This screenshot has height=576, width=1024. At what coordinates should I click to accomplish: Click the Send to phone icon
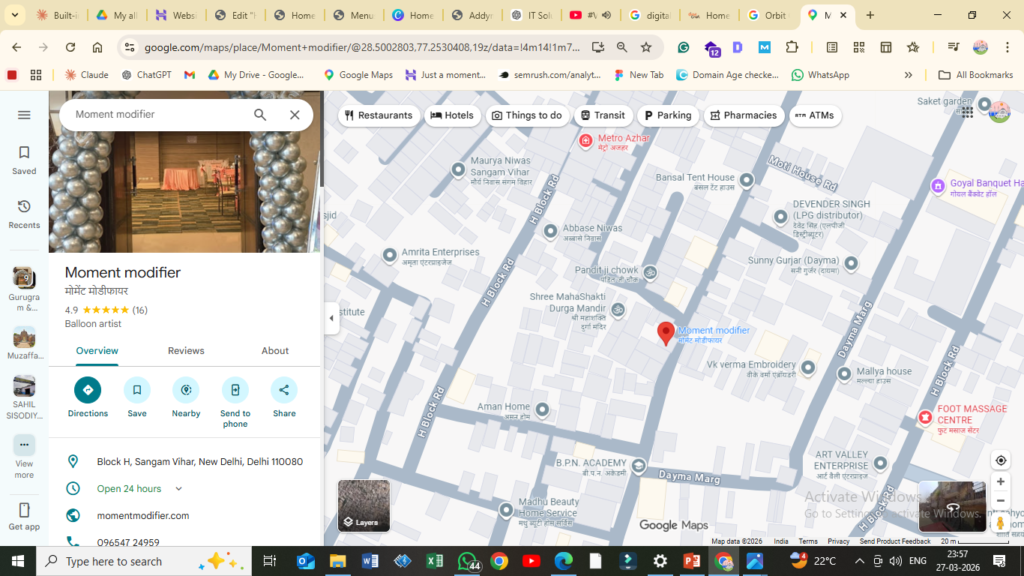click(x=235, y=390)
